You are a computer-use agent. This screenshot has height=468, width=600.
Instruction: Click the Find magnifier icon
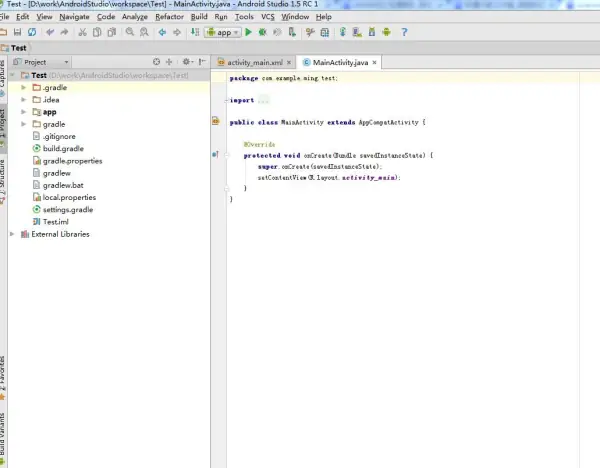click(130, 32)
